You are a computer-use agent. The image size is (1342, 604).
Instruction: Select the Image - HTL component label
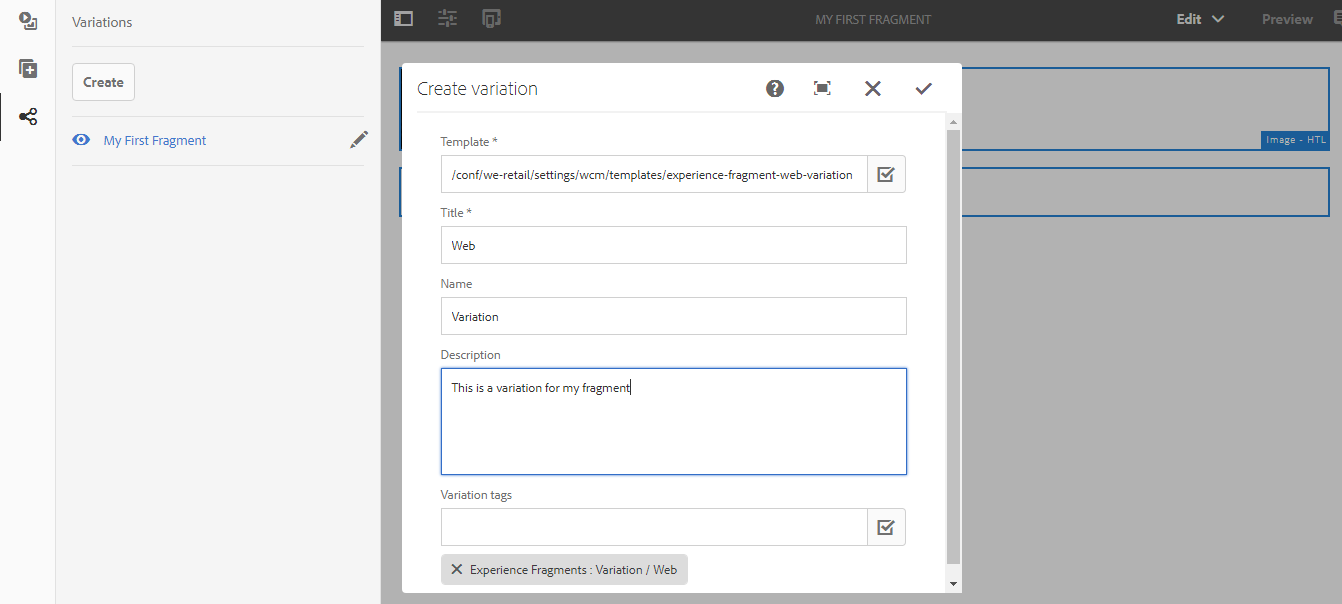(x=1295, y=140)
